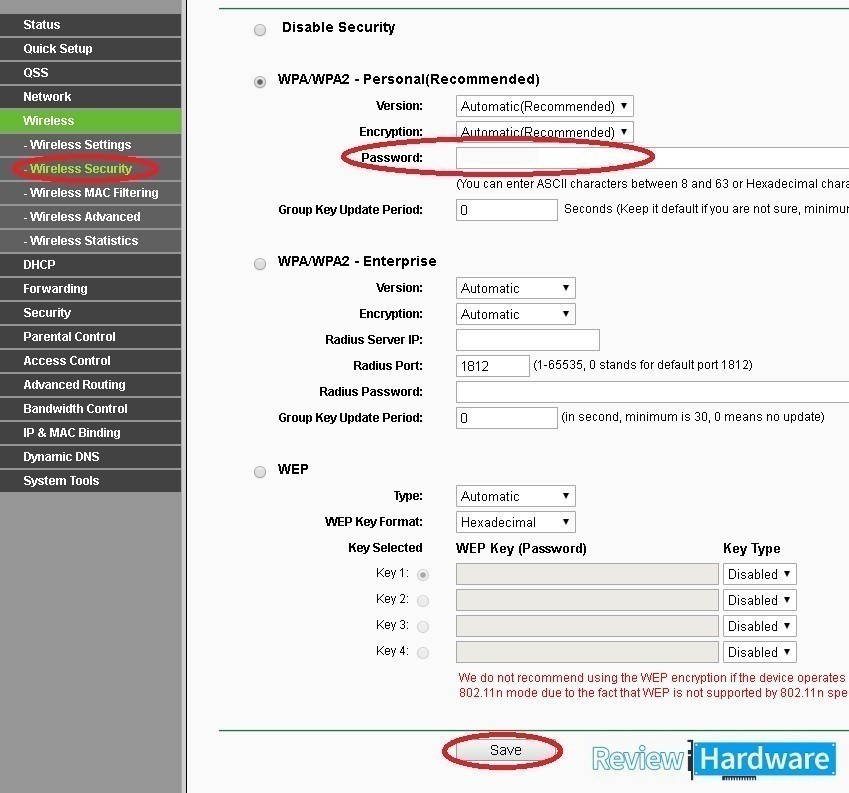Image resolution: width=849 pixels, height=793 pixels.
Task: Open the Network menu
Action: click(90, 97)
